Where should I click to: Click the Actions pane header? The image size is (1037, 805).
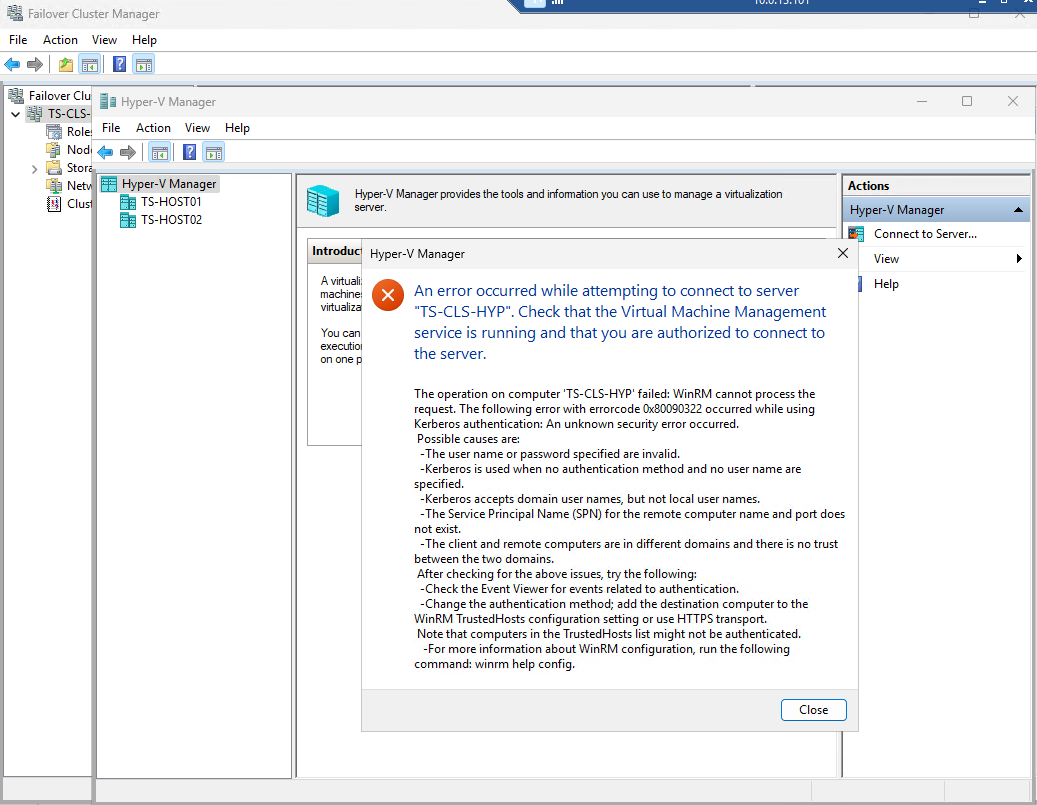click(936, 186)
